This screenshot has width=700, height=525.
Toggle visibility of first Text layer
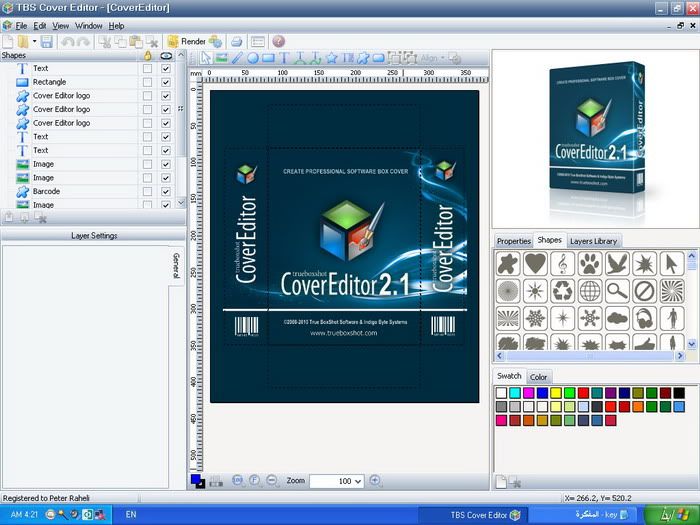coord(166,69)
